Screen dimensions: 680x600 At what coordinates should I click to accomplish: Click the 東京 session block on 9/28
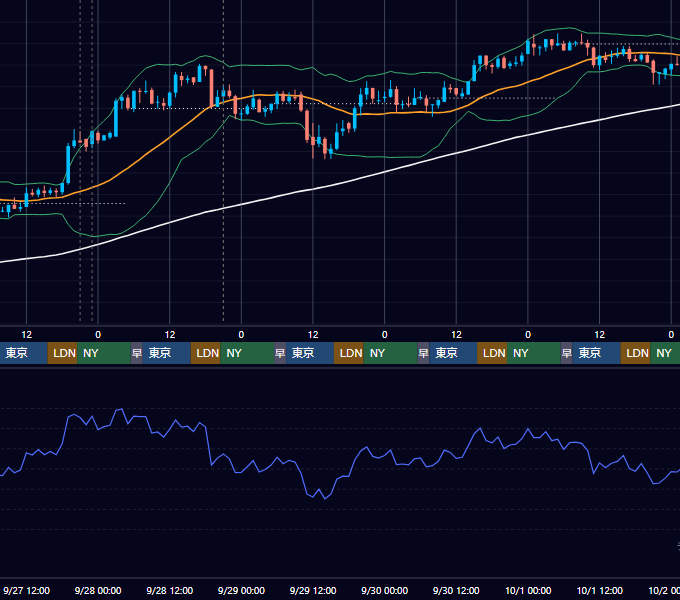click(x=167, y=353)
